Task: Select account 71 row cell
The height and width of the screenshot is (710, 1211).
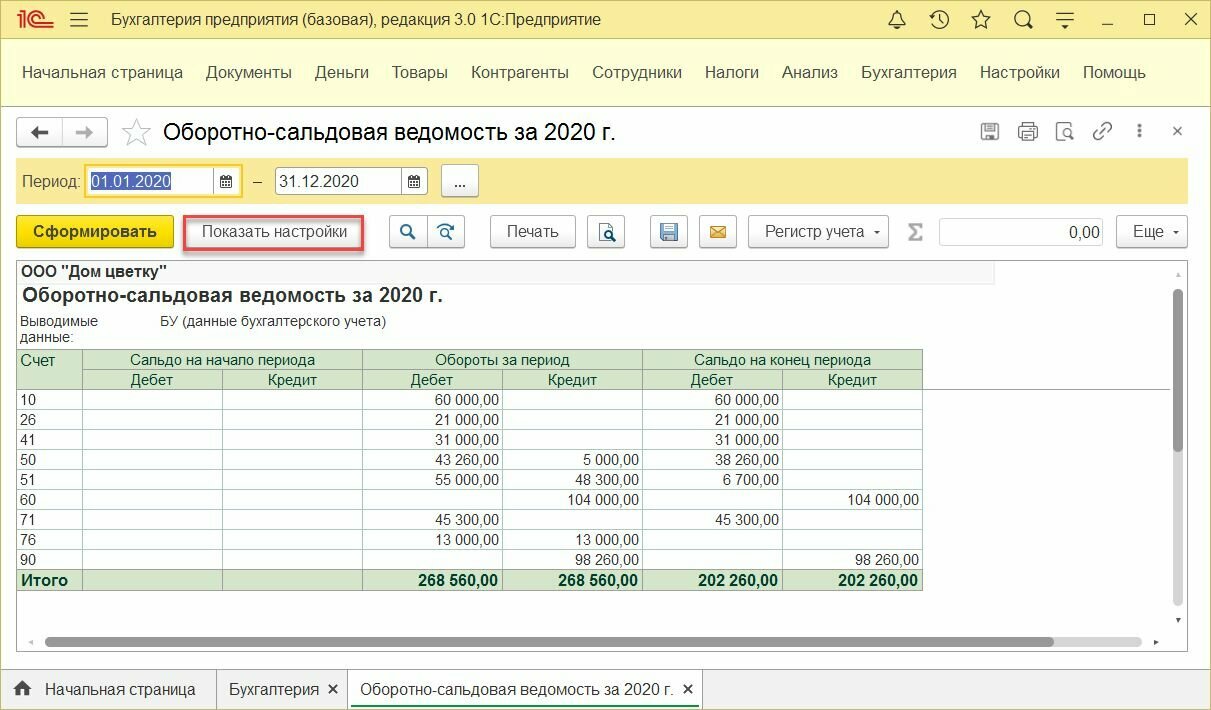Action: (x=50, y=520)
